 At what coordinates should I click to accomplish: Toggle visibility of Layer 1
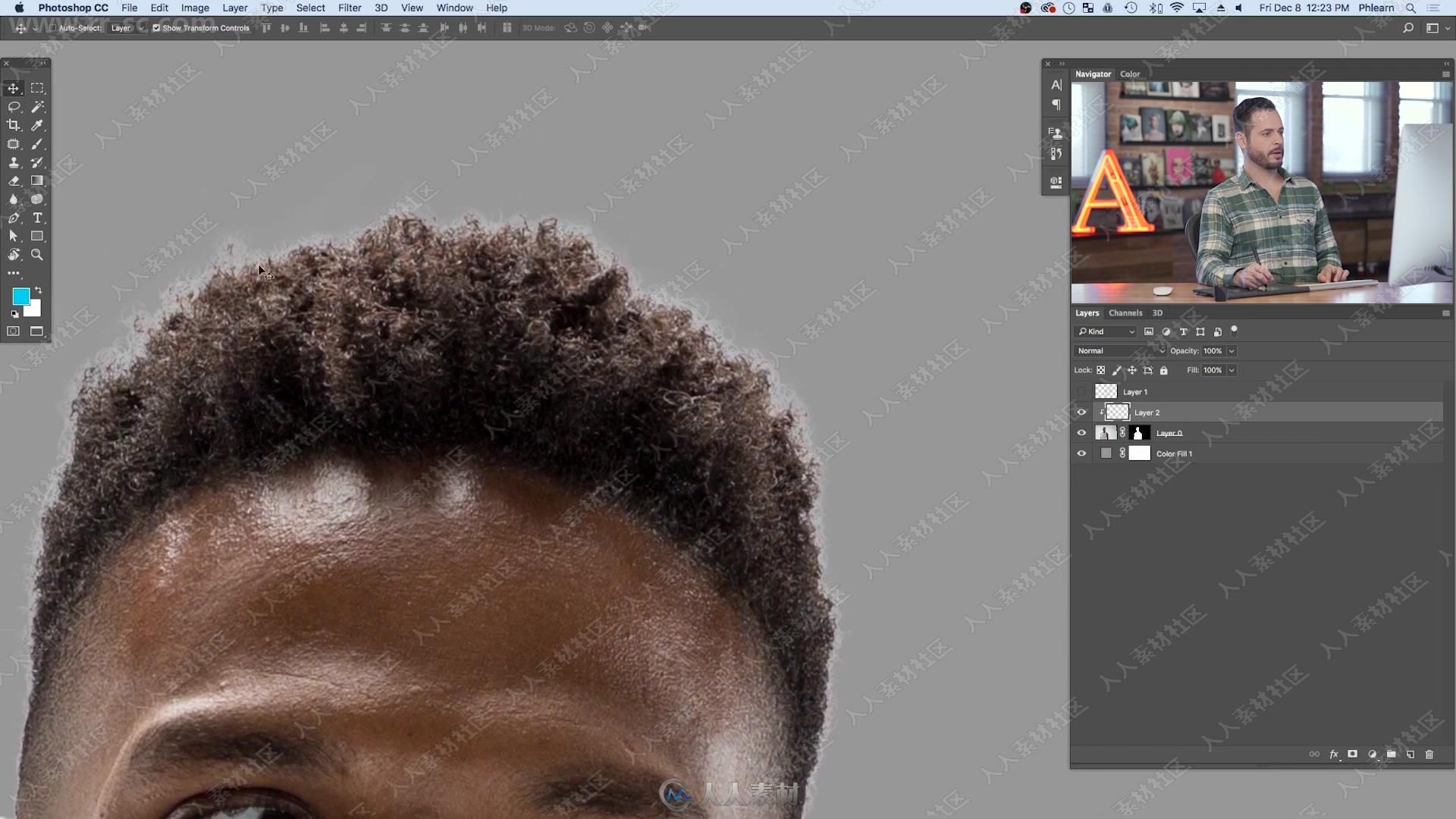[x=1081, y=391]
